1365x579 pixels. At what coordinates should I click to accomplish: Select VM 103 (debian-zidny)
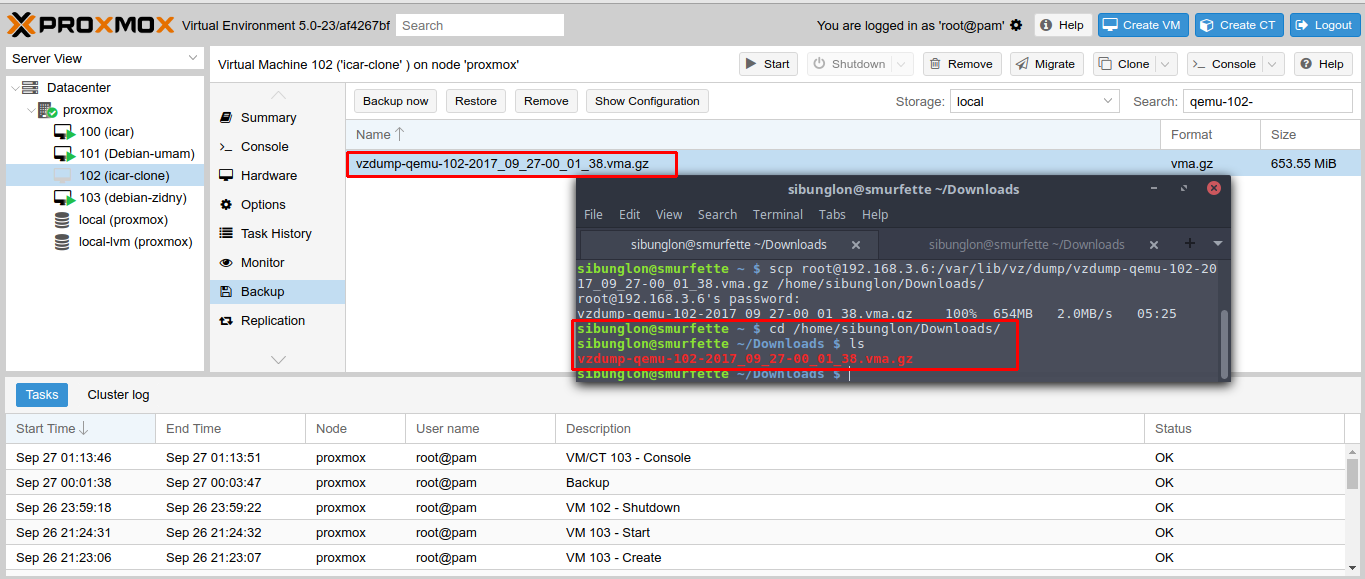pos(132,198)
